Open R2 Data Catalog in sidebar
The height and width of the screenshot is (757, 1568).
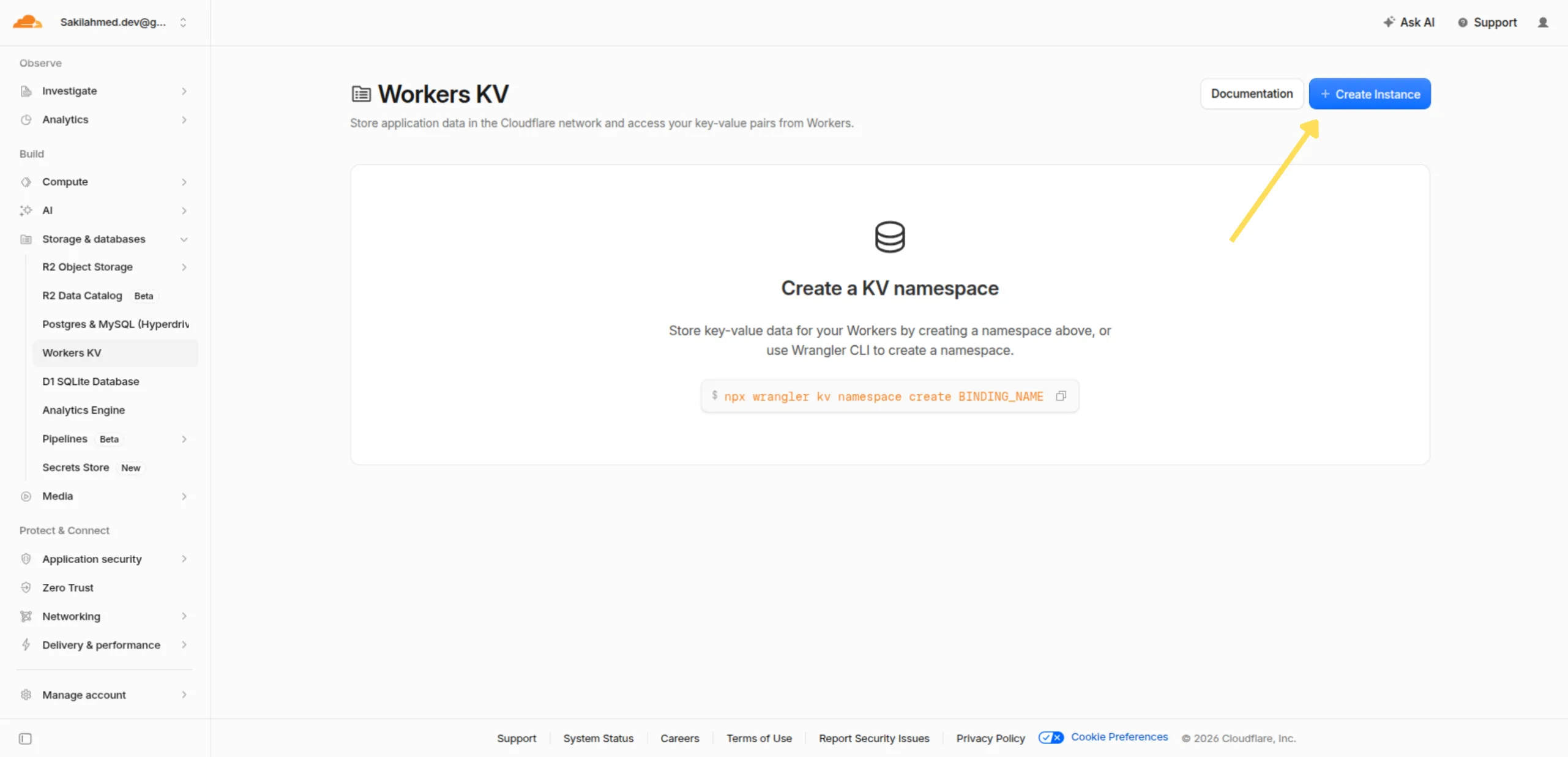point(115,296)
